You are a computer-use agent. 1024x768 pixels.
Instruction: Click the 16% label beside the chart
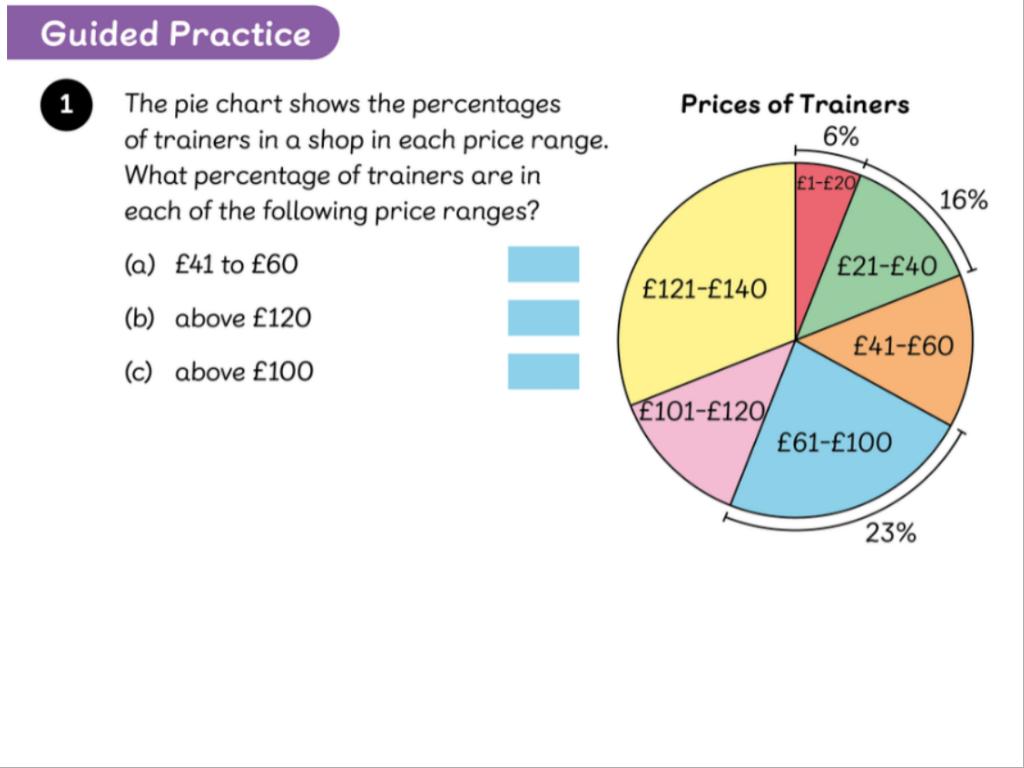pos(964,200)
